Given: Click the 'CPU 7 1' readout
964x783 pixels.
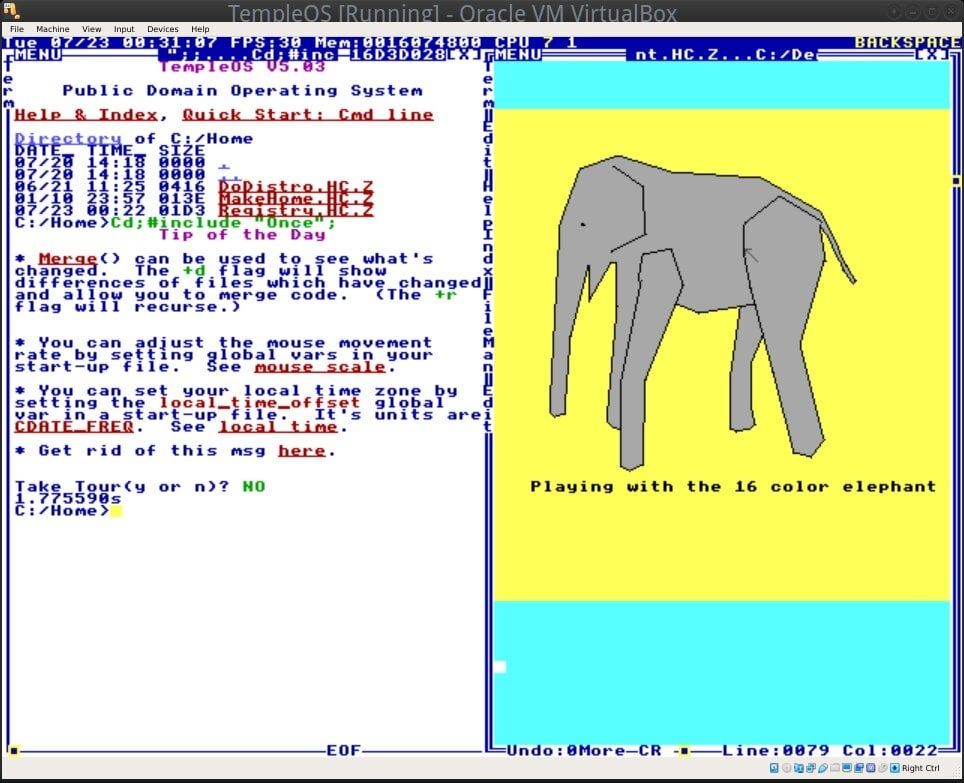Looking at the screenshot, I should (535, 42).
